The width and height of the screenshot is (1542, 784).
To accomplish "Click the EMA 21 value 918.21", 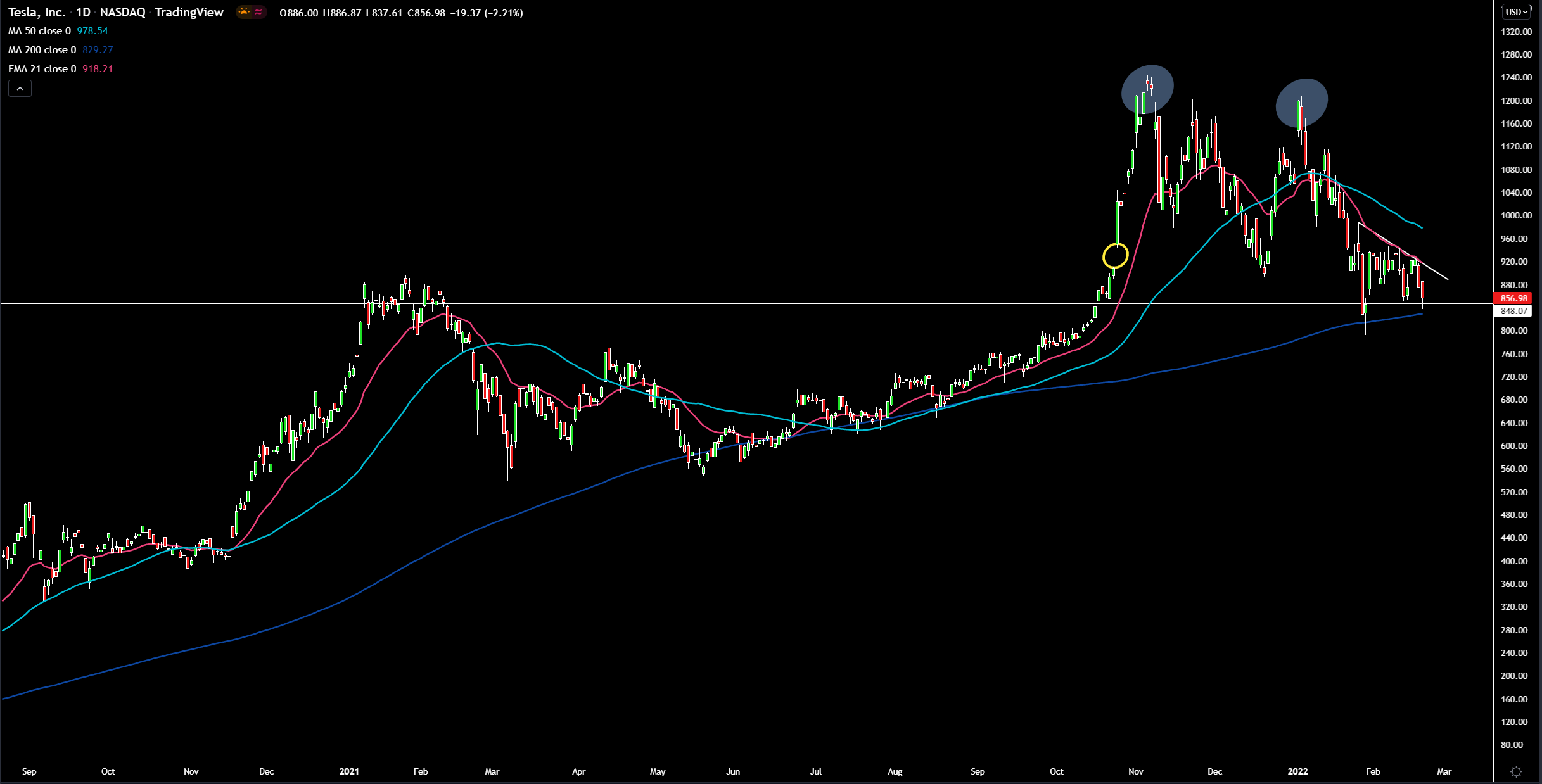I will [x=98, y=69].
